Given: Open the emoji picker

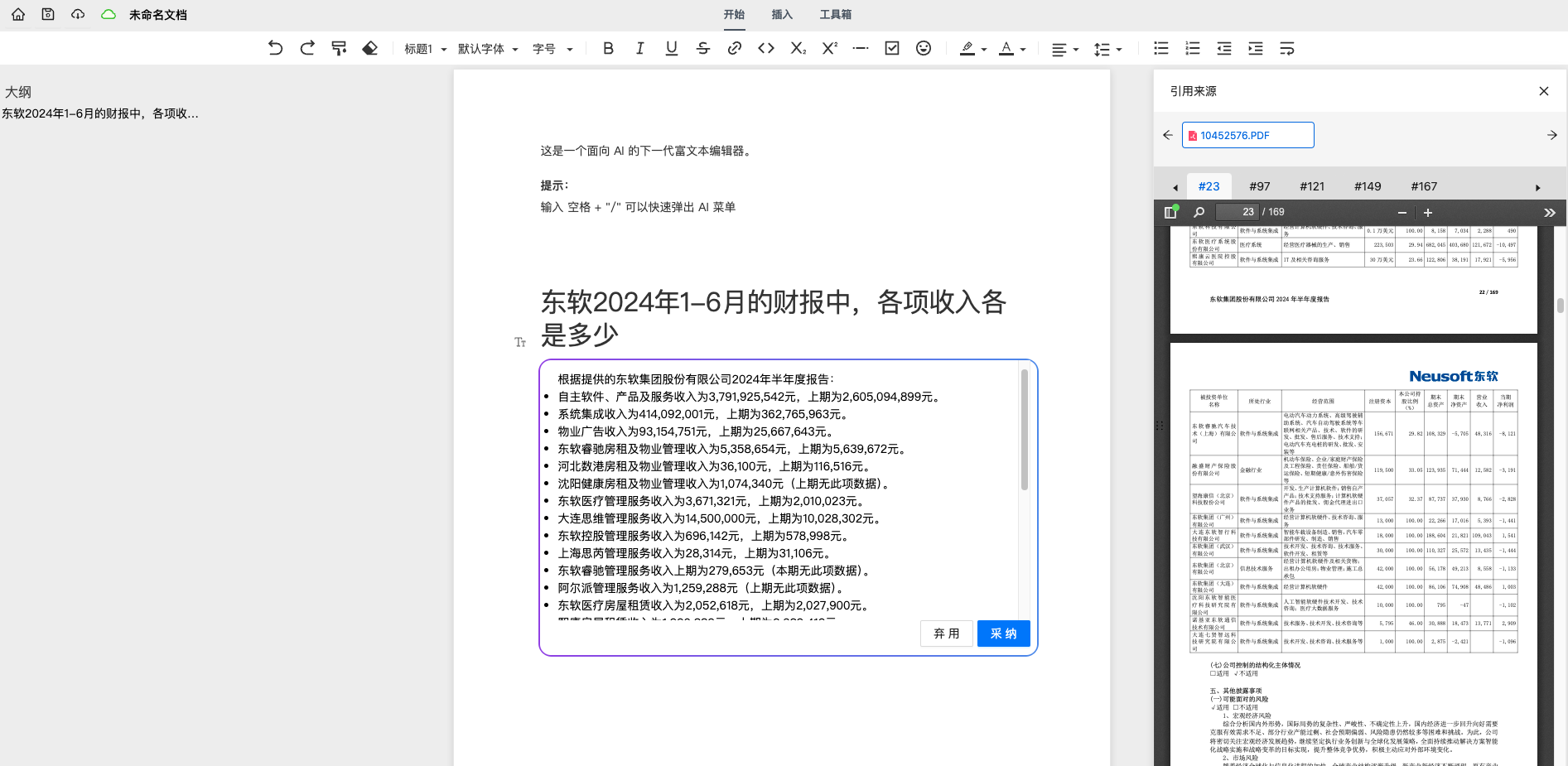Looking at the screenshot, I should (924, 48).
